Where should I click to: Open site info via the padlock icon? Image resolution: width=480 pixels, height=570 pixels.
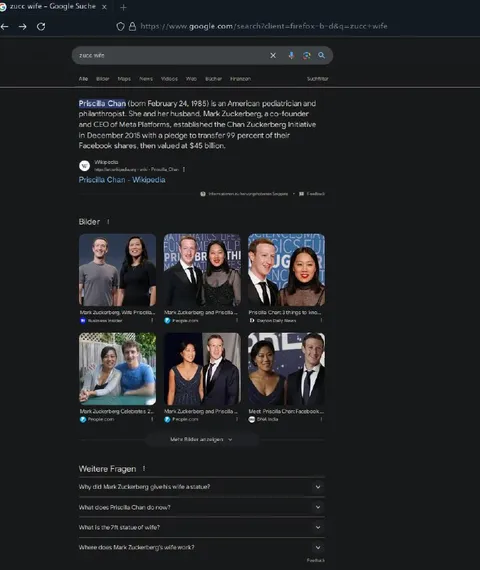[132, 26]
